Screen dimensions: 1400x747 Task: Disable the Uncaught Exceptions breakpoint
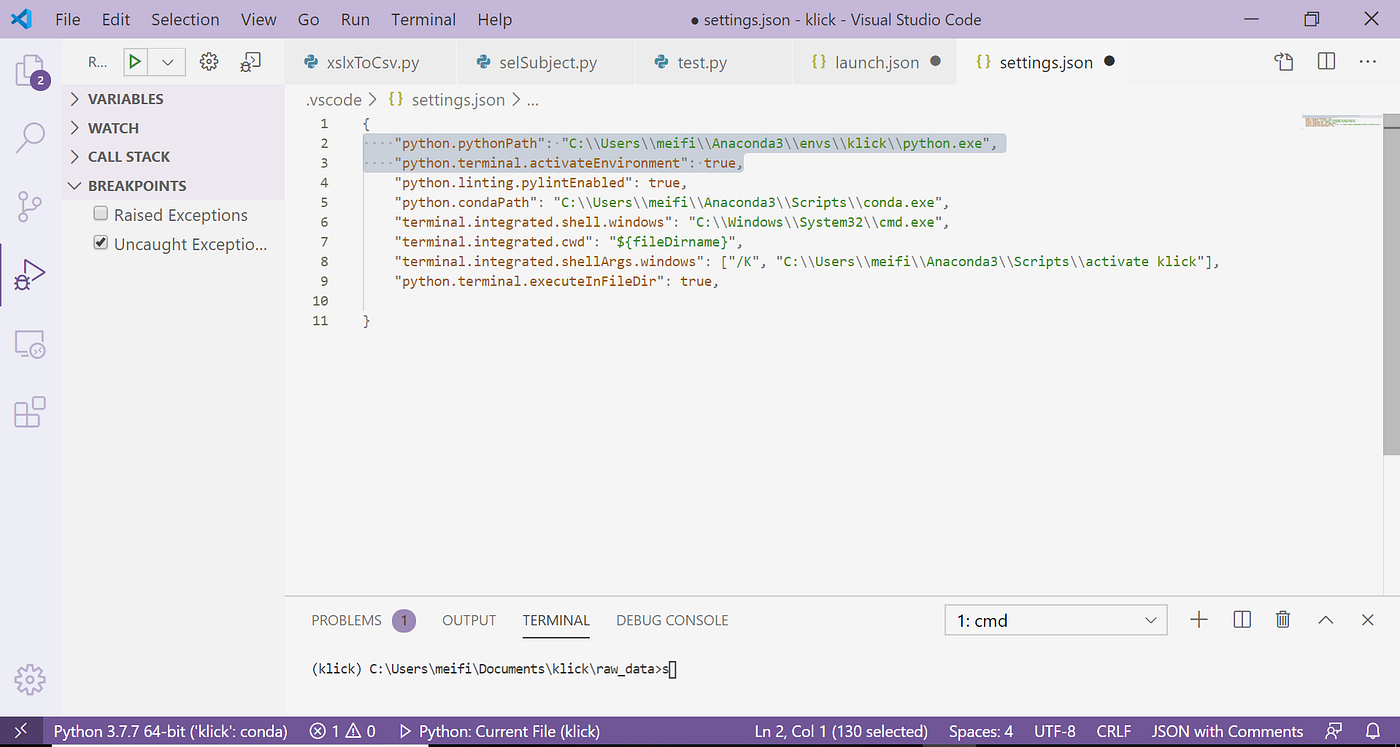point(100,241)
